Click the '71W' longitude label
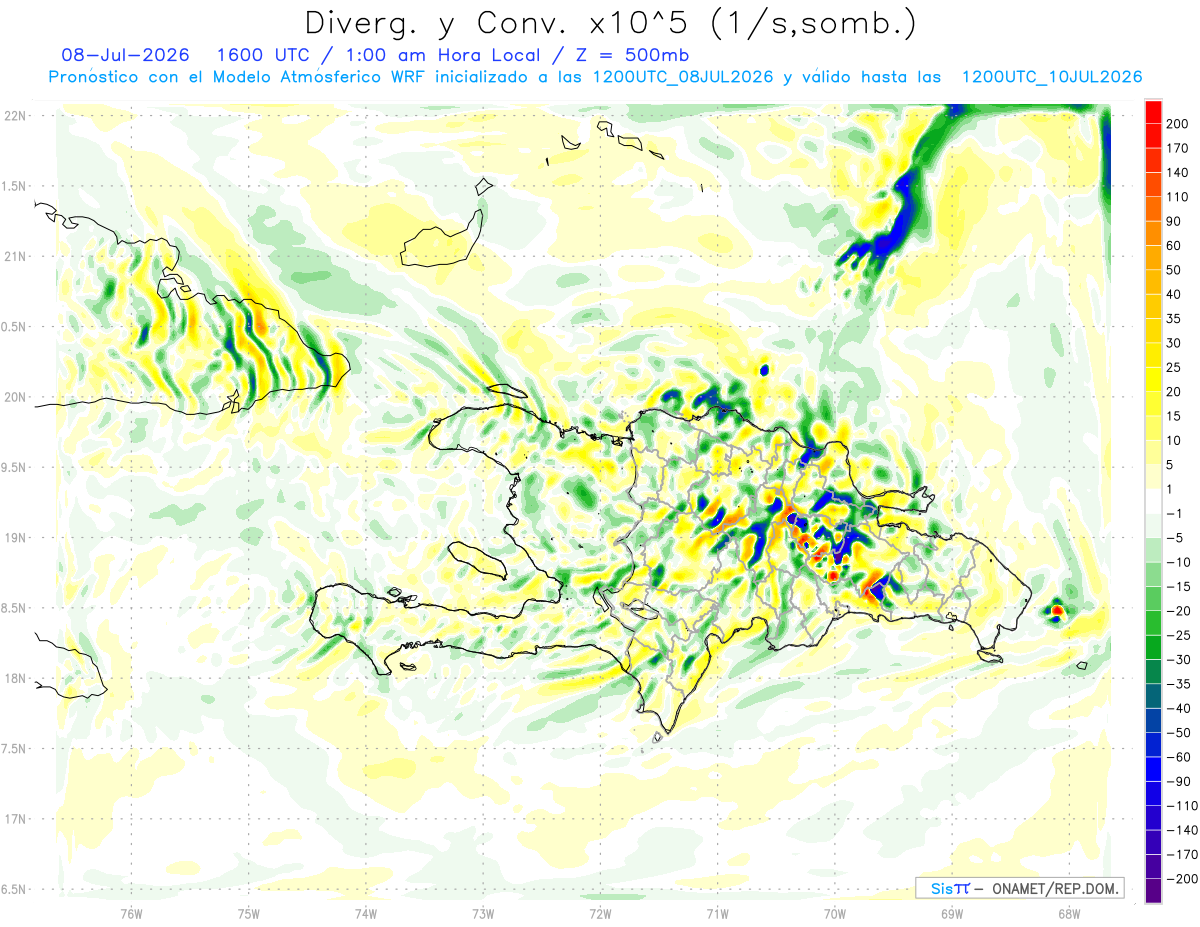 point(717,913)
